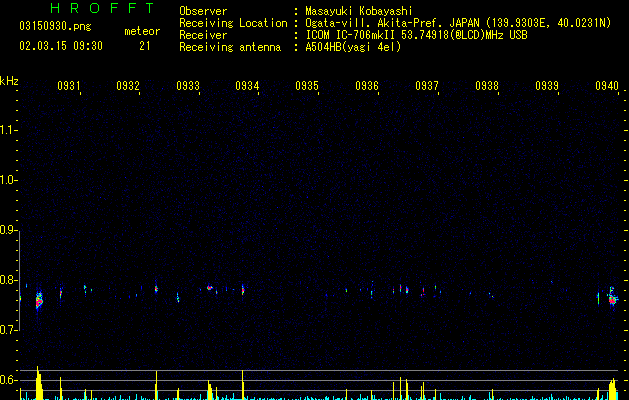Click the 0.6 kHz axis label
629x400 pixels.
coord(8,380)
